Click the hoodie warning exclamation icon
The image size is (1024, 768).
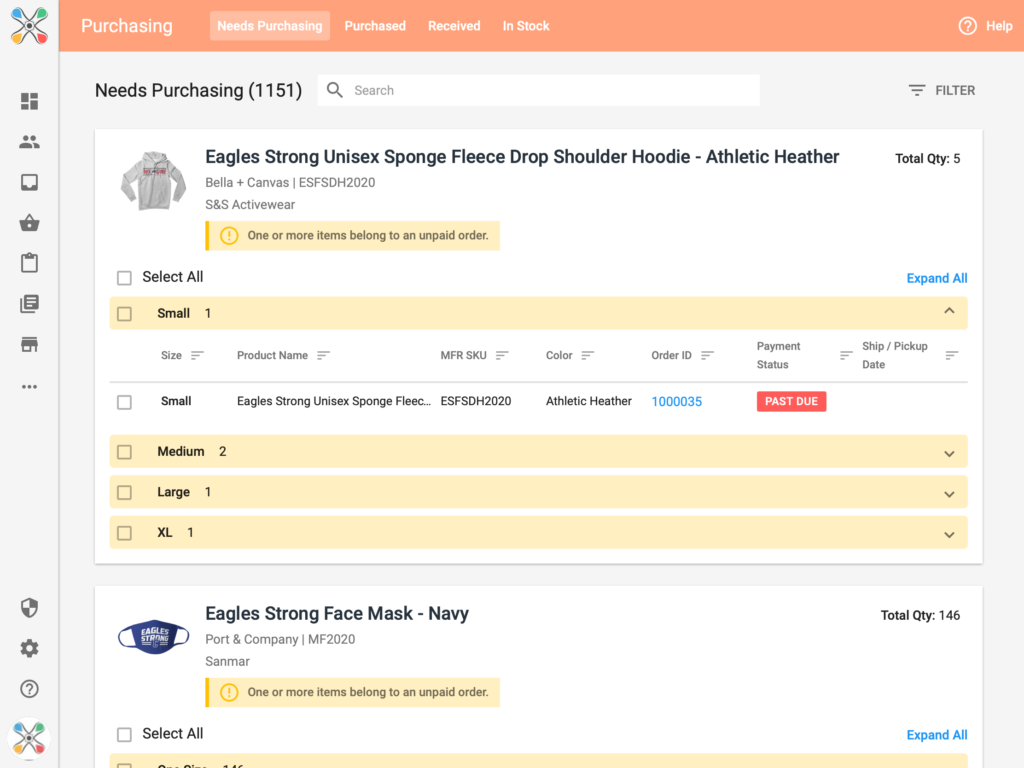[x=229, y=236]
